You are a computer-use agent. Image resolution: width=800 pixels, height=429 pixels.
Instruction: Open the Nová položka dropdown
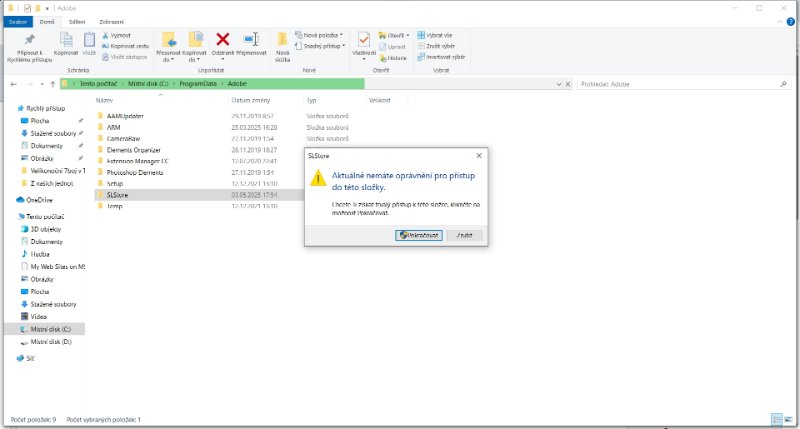pos(319,35)
